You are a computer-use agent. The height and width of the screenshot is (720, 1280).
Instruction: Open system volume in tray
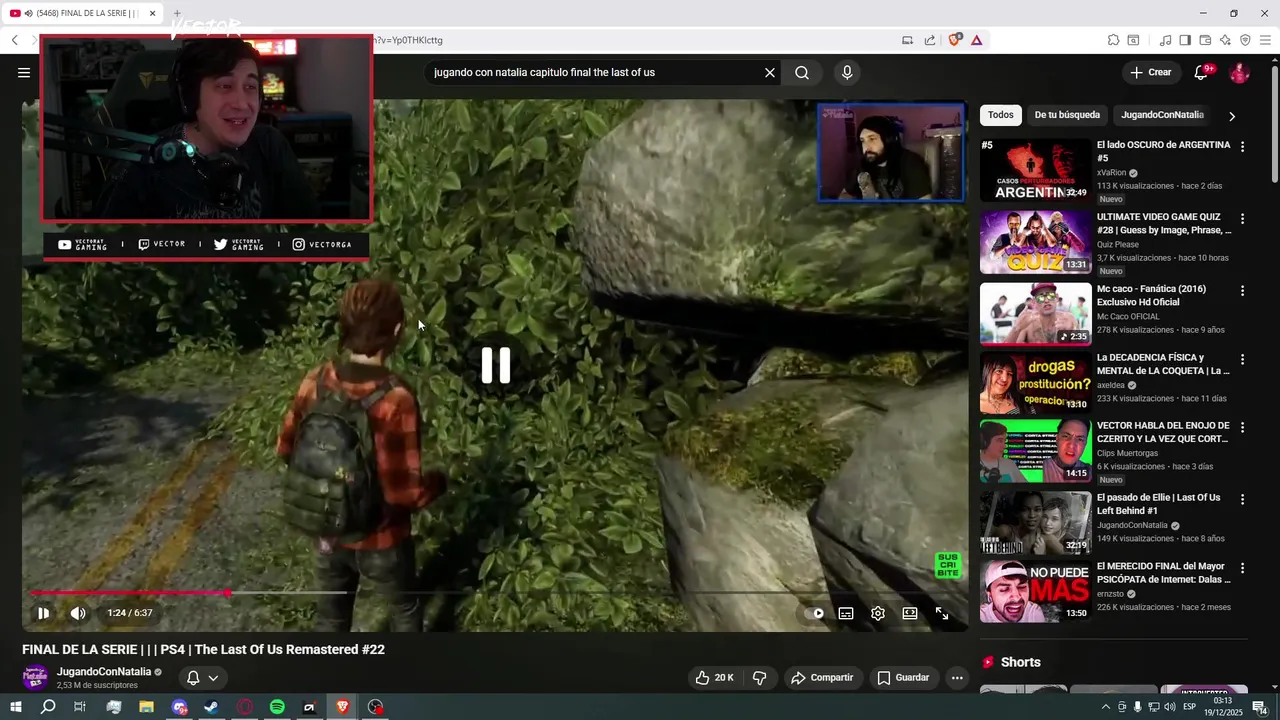point(1169,707)
